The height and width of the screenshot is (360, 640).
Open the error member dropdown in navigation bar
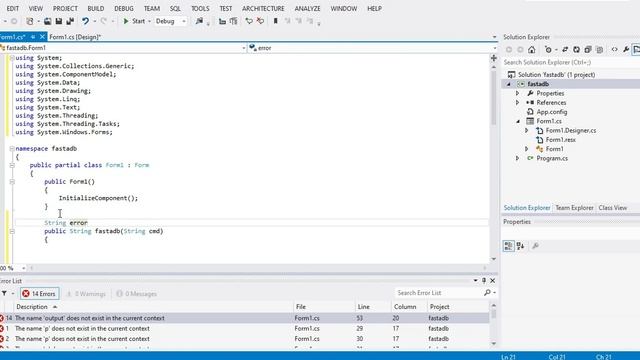(494, 48)
